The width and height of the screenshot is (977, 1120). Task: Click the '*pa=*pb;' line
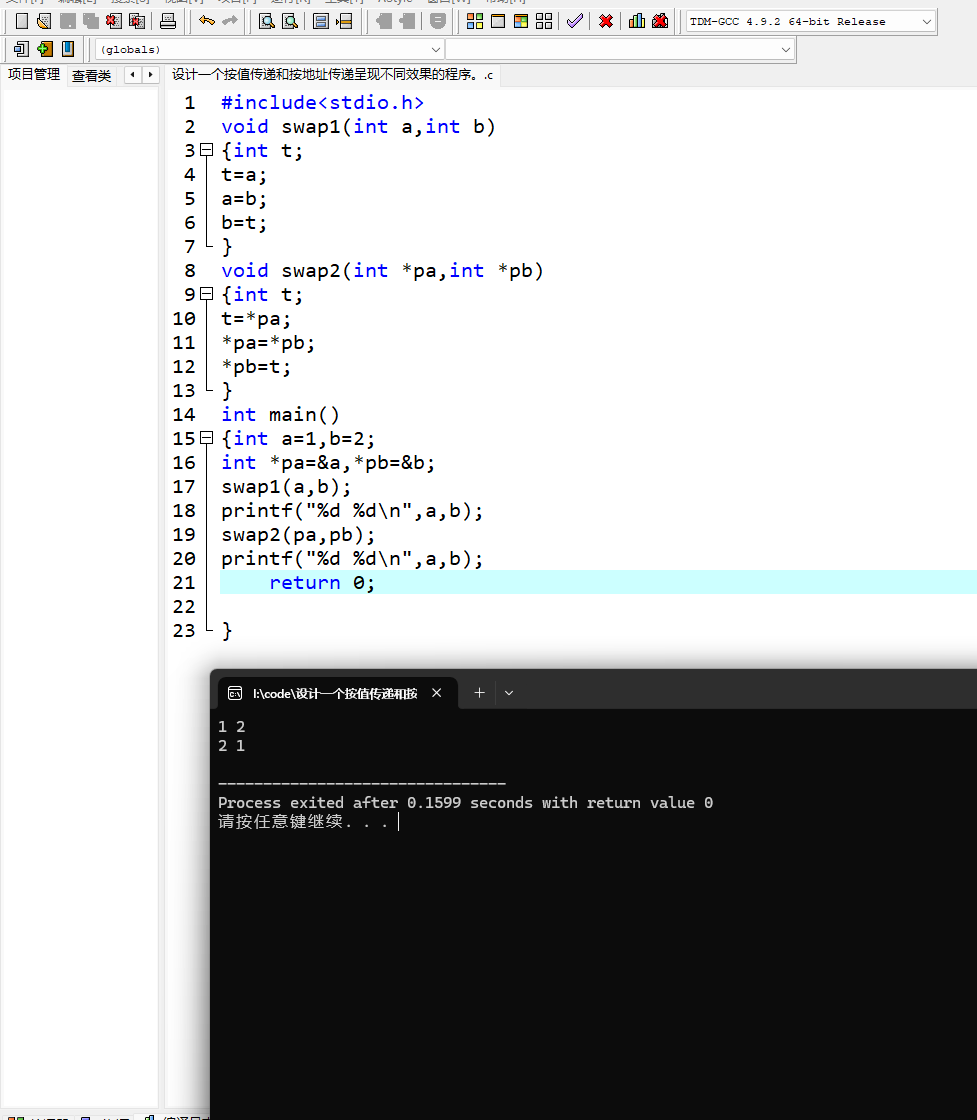(x=268, y=342)
